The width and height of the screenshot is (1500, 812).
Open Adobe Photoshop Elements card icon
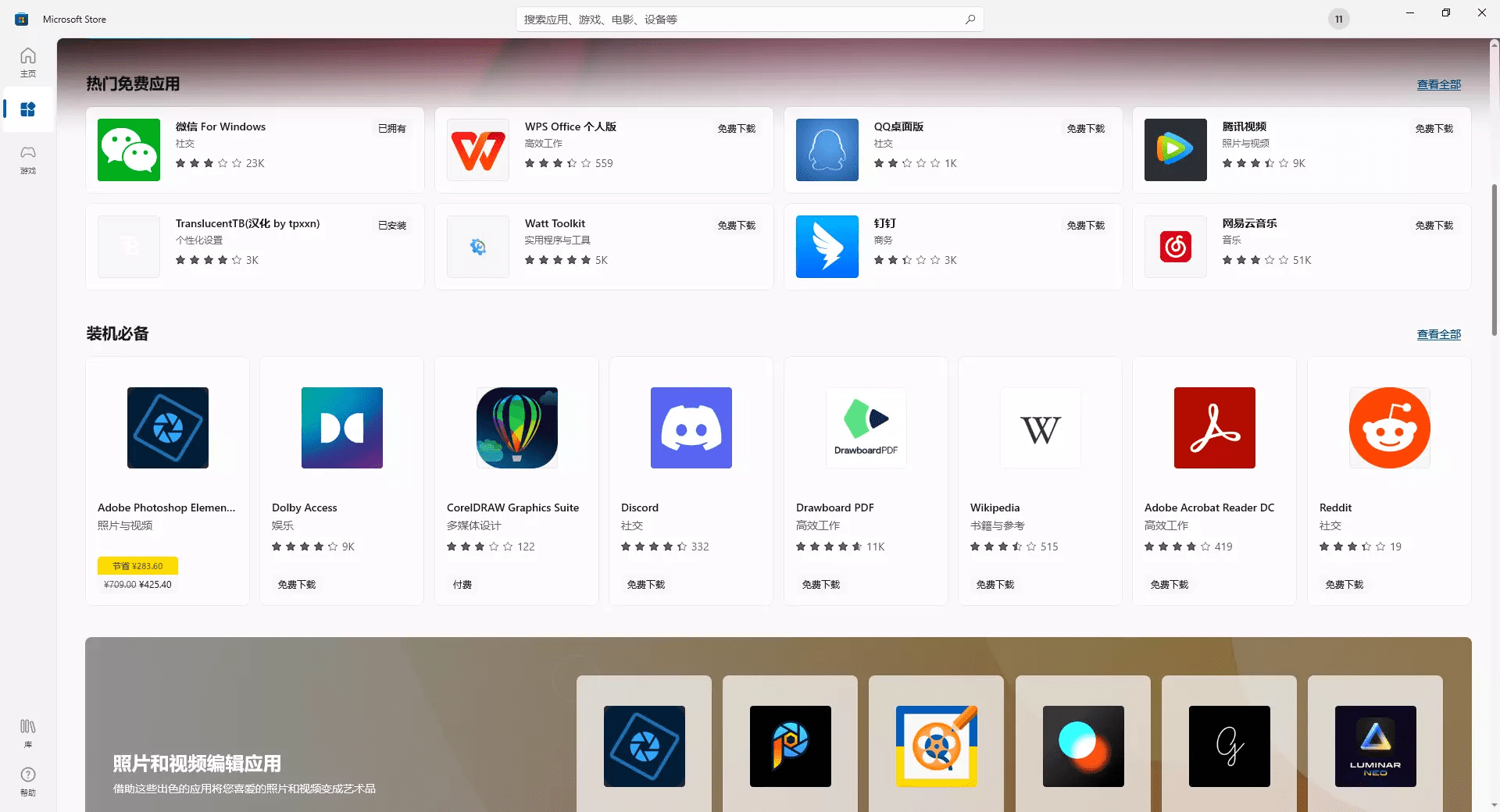coord(168,428)
